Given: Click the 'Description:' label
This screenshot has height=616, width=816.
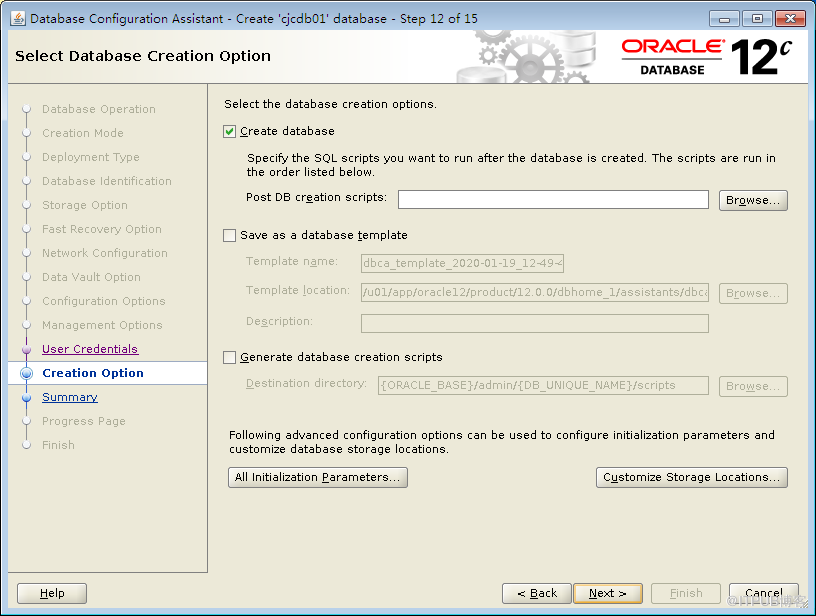Looking at the screenshot, I should [279, 322].
